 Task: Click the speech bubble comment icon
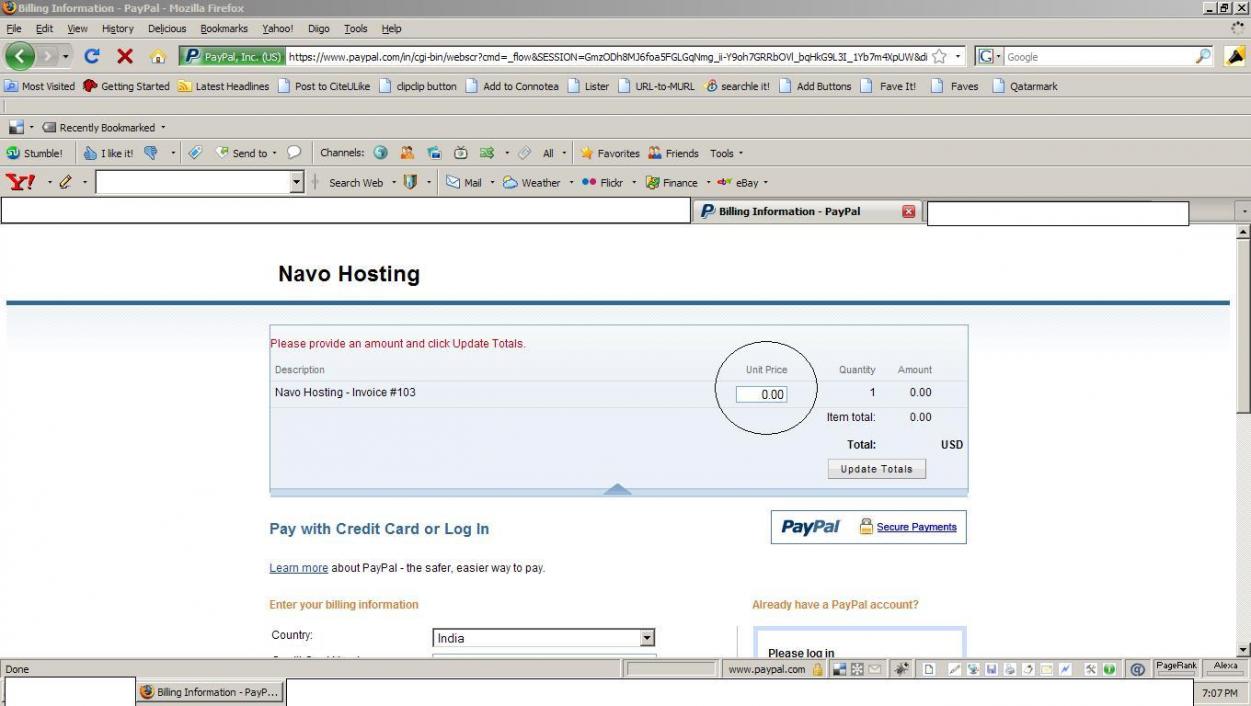tap(294, 153)
